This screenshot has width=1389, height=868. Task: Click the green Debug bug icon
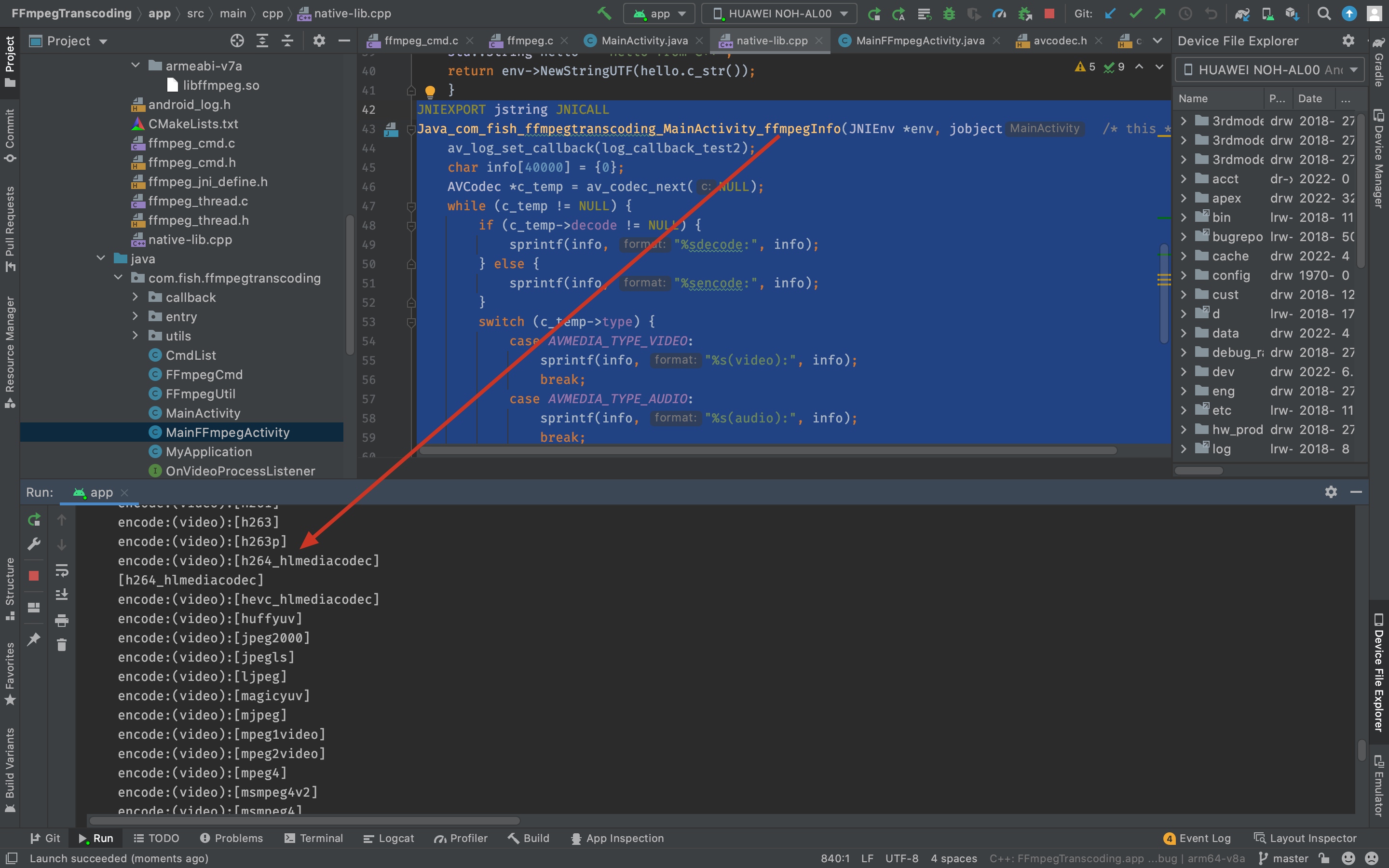click(x=949, y=13)
